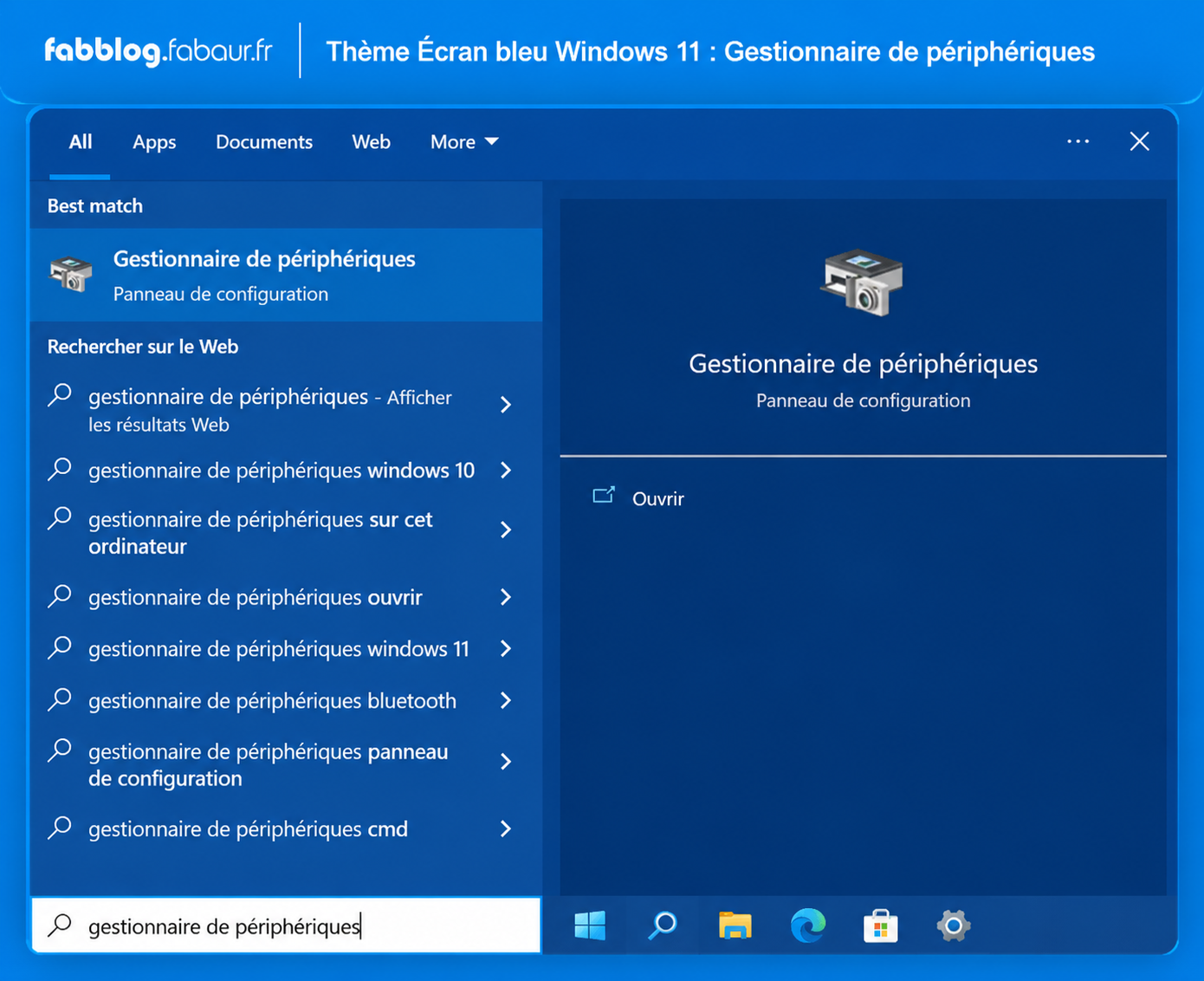Click search icon beside 'sur cet ordinateur' suggestion
This screenshot has height=981, width=1204.
(x=60, y=518)
